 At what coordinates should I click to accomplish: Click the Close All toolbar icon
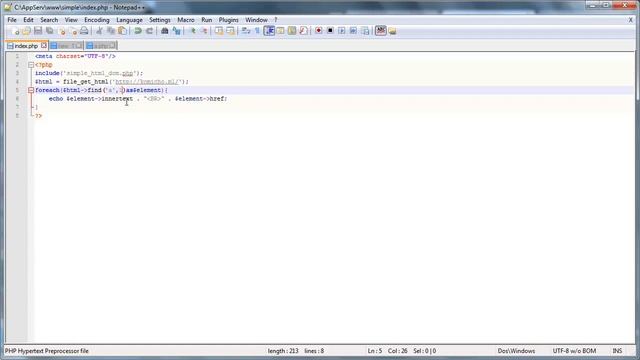tap(73, 31)
